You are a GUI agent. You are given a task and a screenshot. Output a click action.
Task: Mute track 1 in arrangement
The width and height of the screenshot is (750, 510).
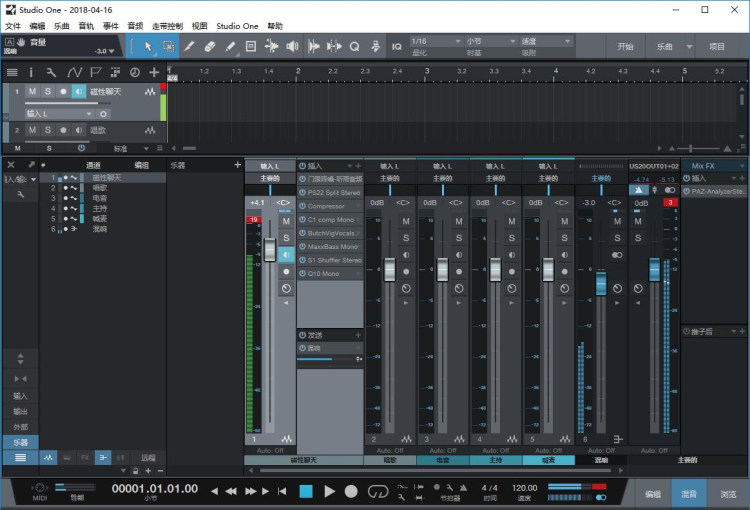[32, 91]
